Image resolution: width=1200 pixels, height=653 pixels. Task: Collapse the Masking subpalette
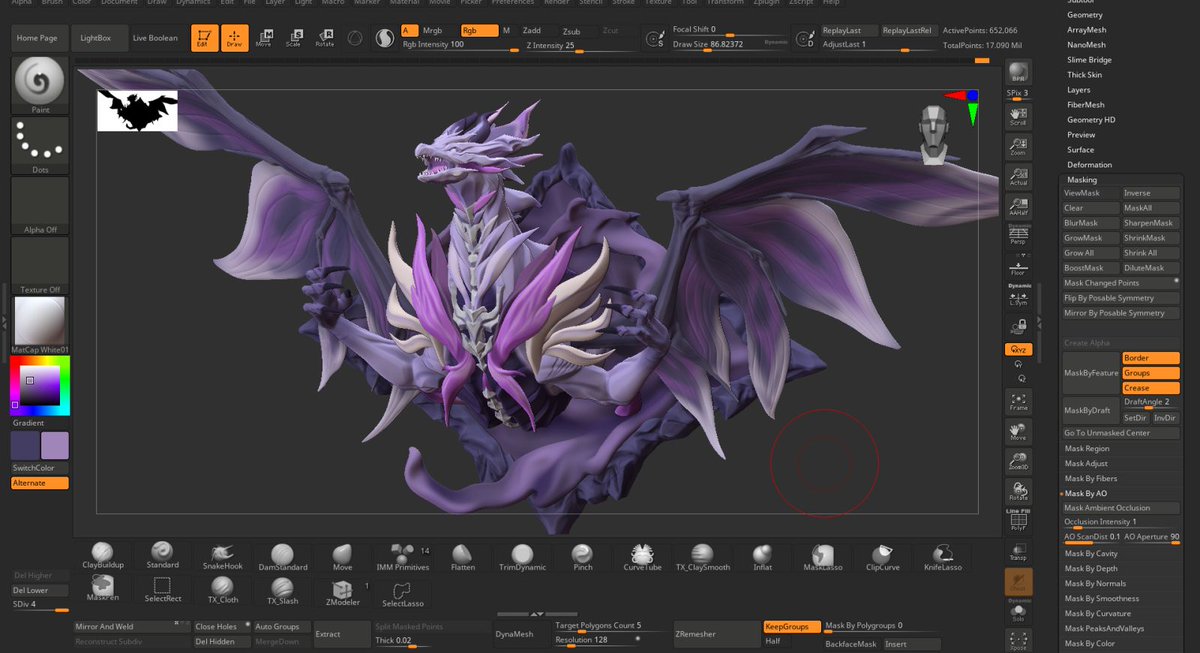point(1082,180)
